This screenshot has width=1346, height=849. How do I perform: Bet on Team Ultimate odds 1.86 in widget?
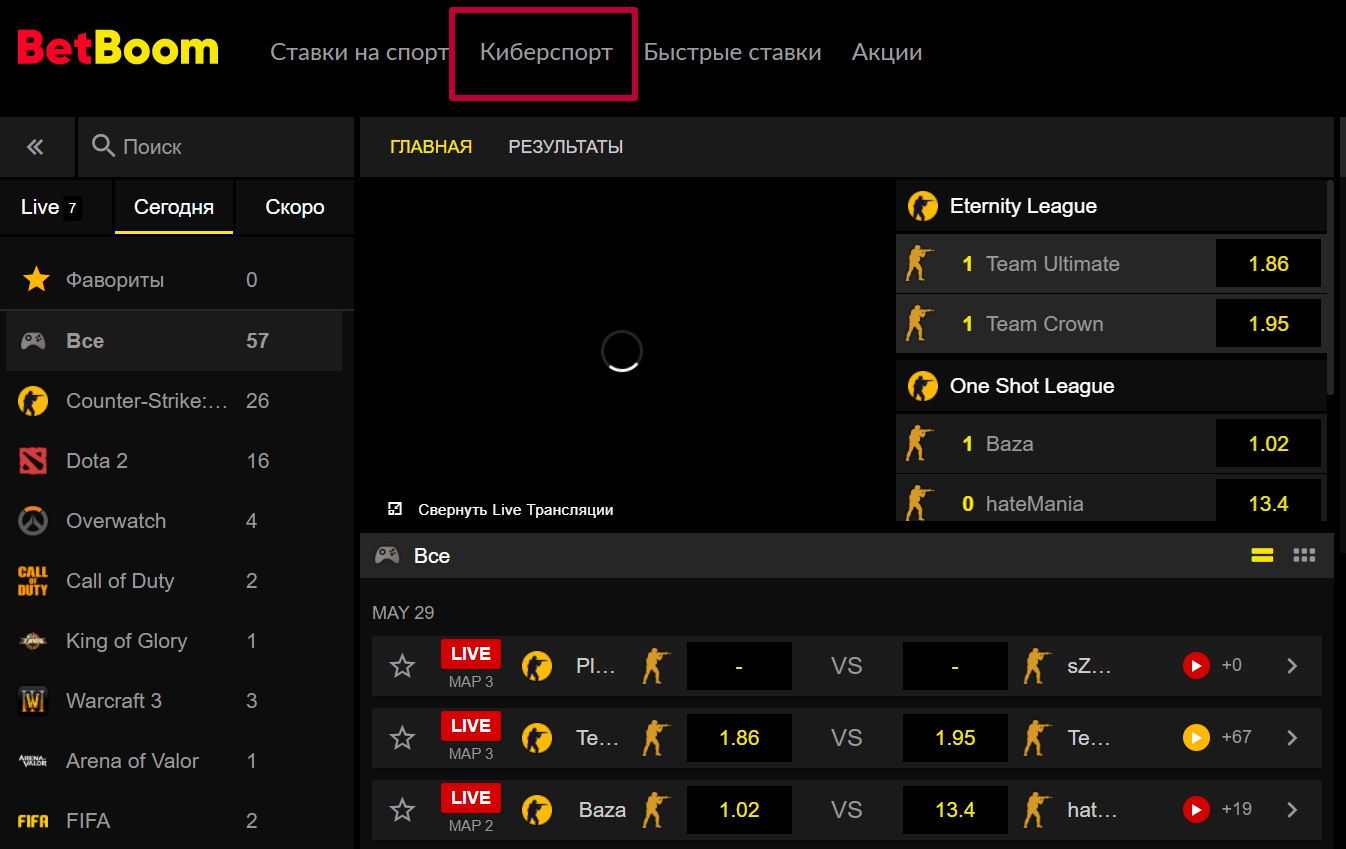click(x=1268, y=264)
